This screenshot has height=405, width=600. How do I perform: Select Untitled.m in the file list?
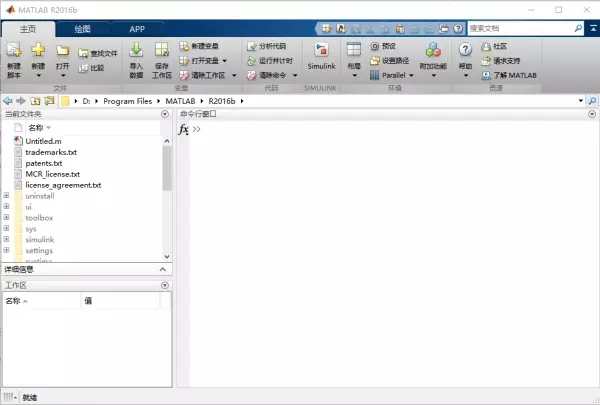click(43, 141)
